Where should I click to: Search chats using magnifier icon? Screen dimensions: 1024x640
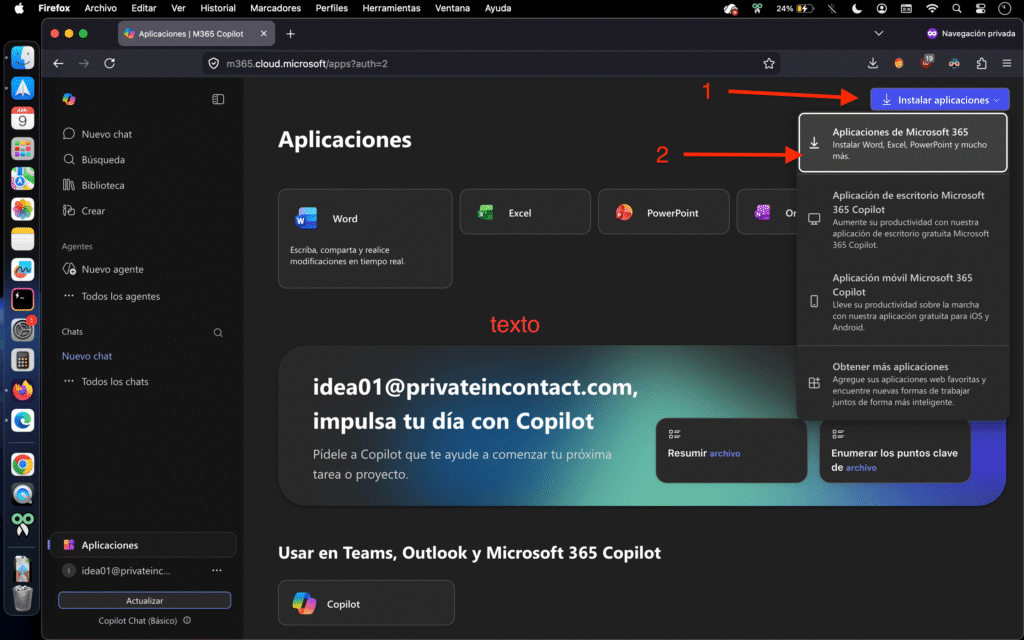coord(218,332)
